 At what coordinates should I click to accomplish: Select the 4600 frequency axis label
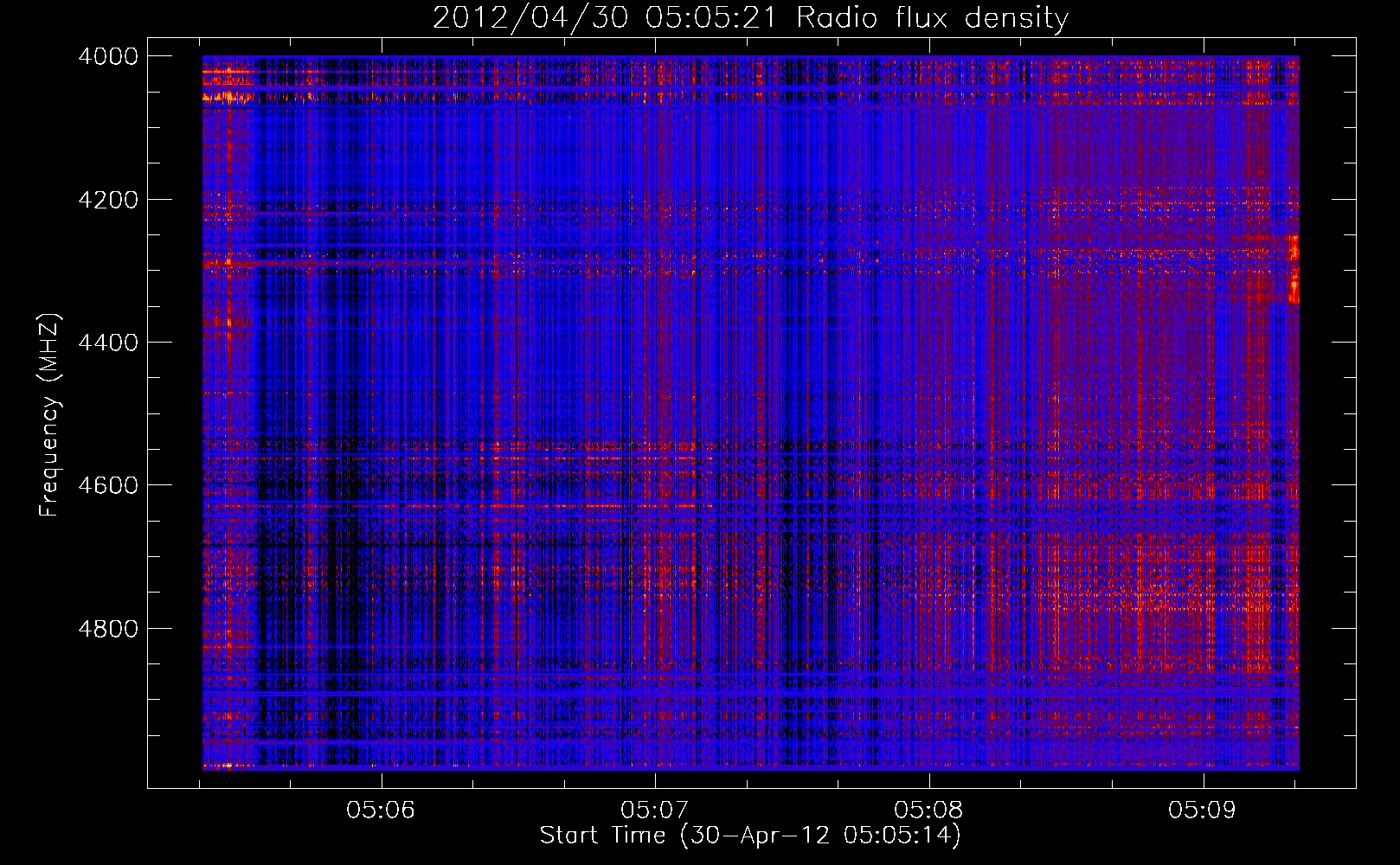108,485
